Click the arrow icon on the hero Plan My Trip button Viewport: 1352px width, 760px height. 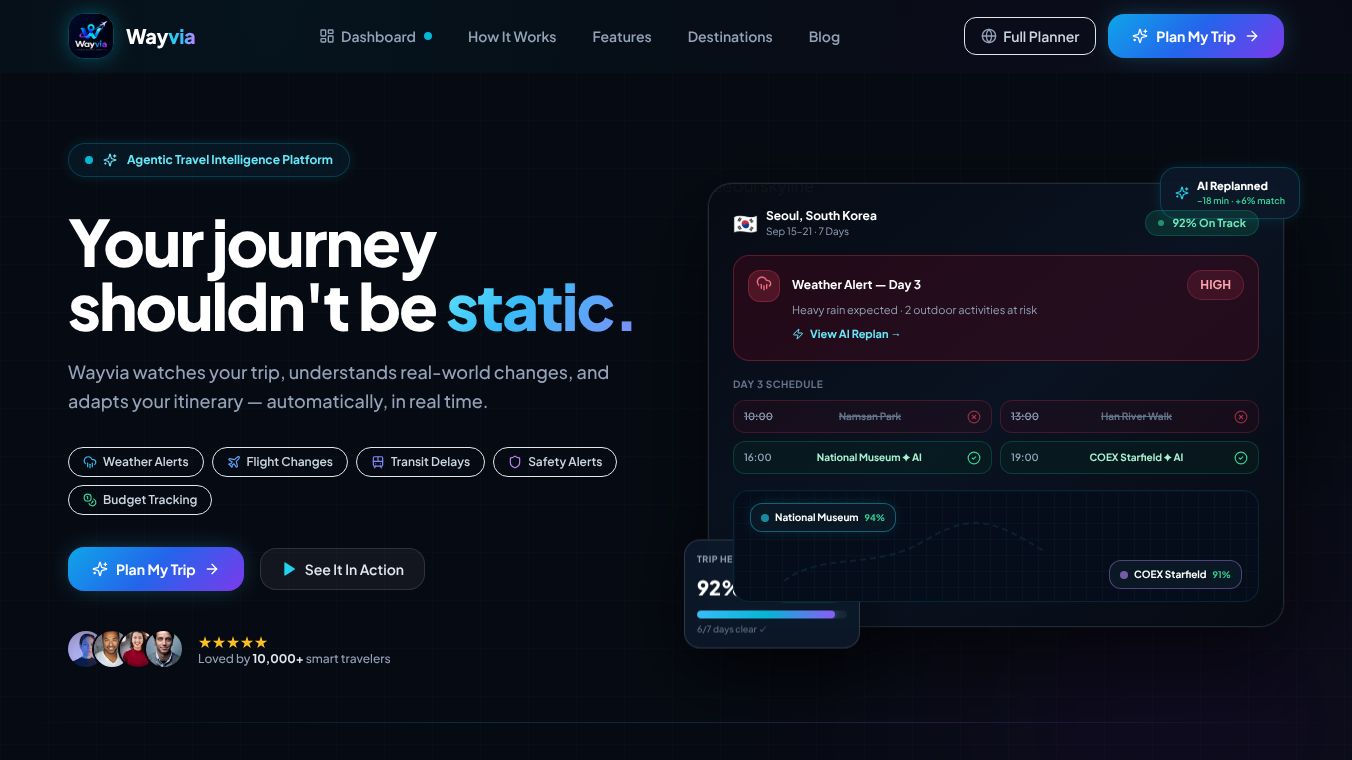pyautogui.click(x=212, y=569)
